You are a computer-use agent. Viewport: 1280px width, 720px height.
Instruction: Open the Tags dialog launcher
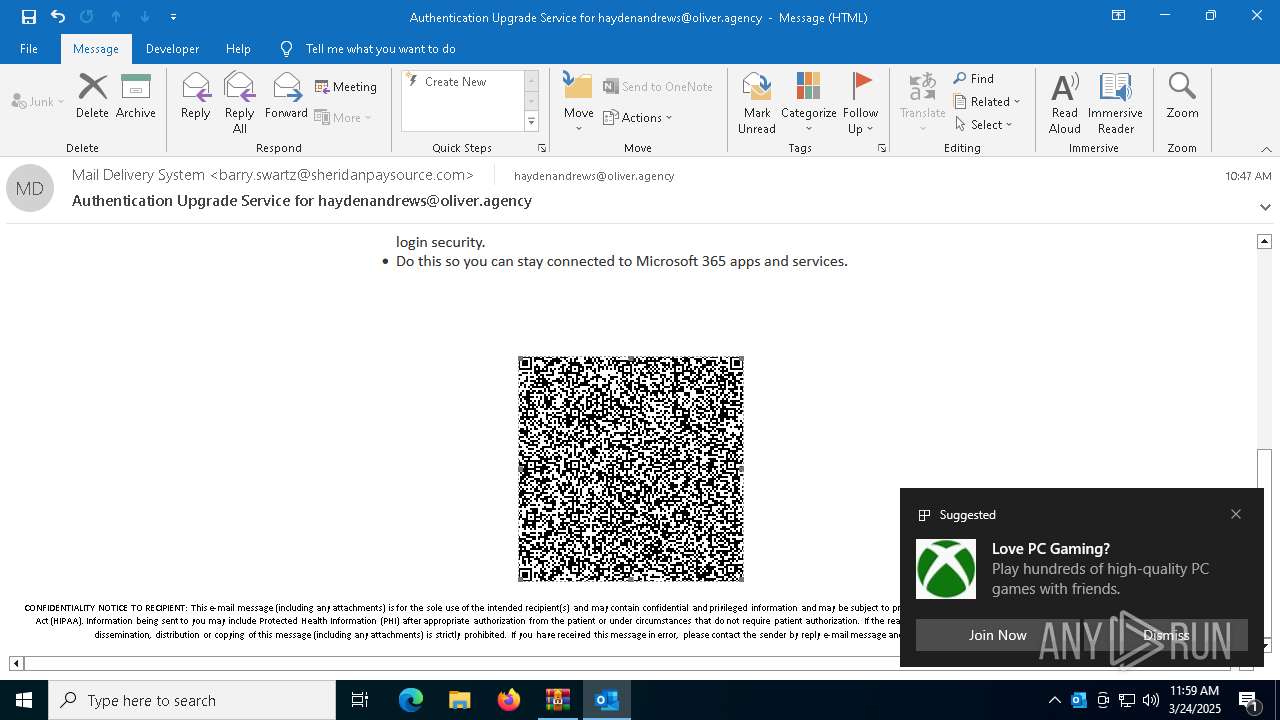pyautogui.click(x=882, y=148)
